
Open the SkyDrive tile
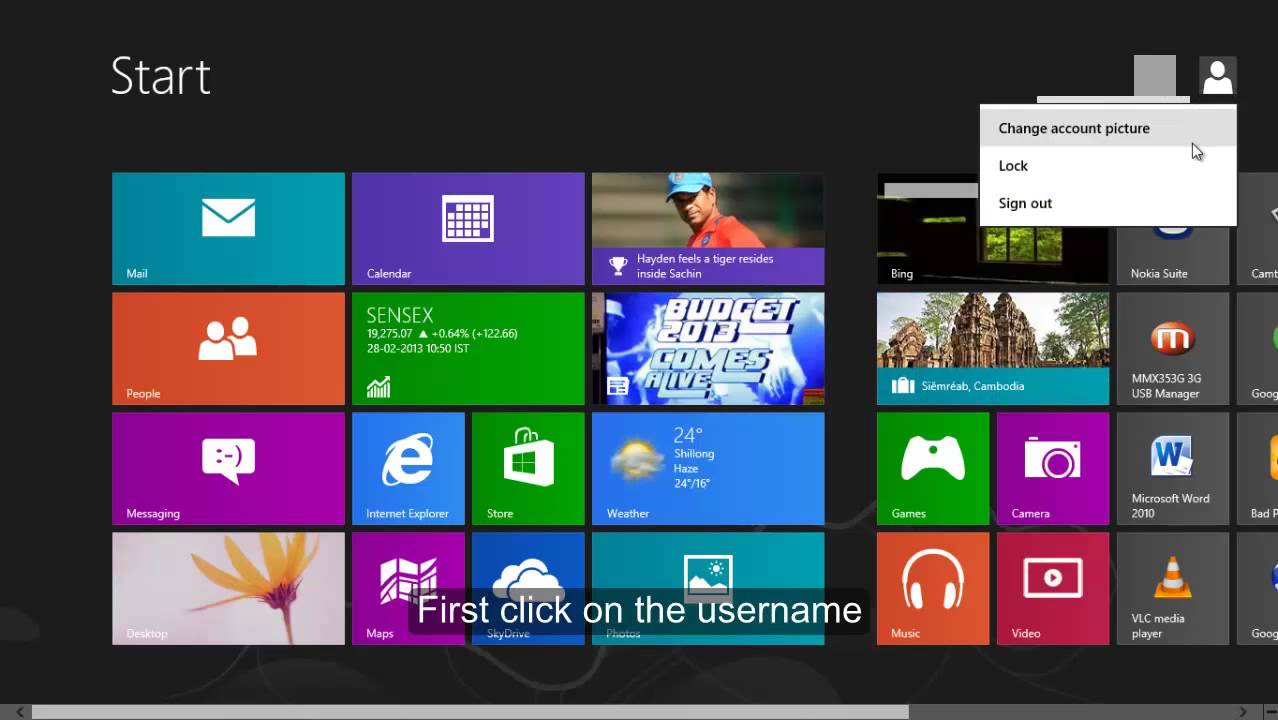[528, 589]
